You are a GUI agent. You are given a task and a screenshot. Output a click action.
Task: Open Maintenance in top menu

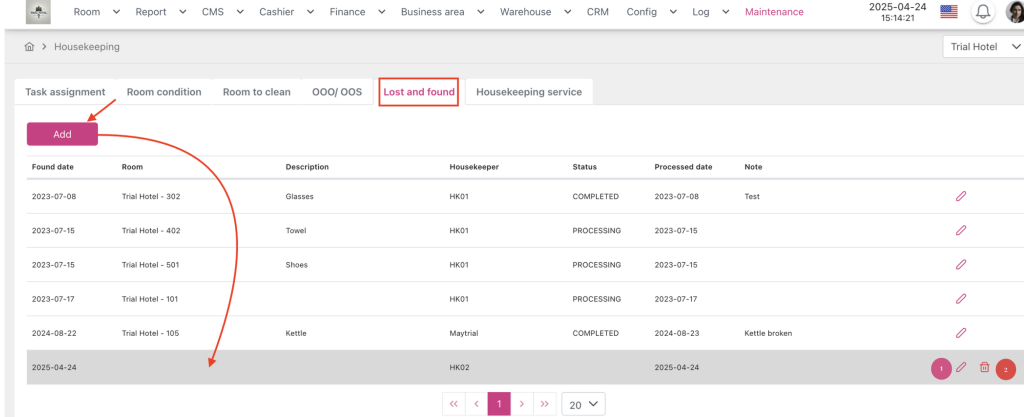point(774,12)
